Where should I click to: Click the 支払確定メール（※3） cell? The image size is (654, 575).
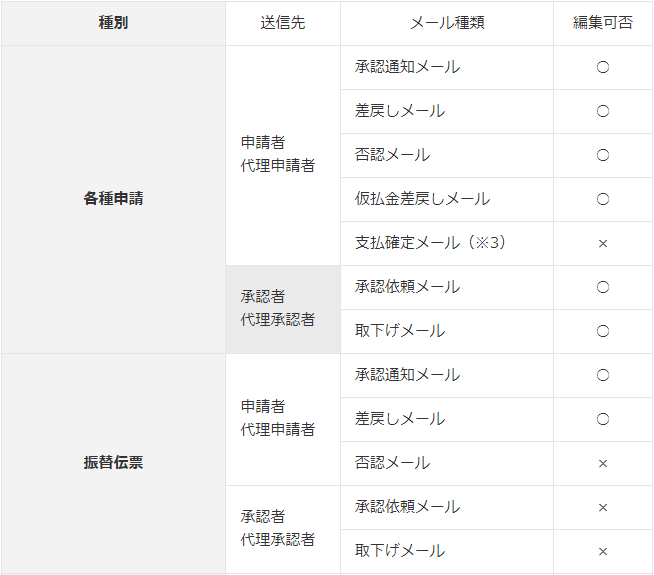(430, 243)
